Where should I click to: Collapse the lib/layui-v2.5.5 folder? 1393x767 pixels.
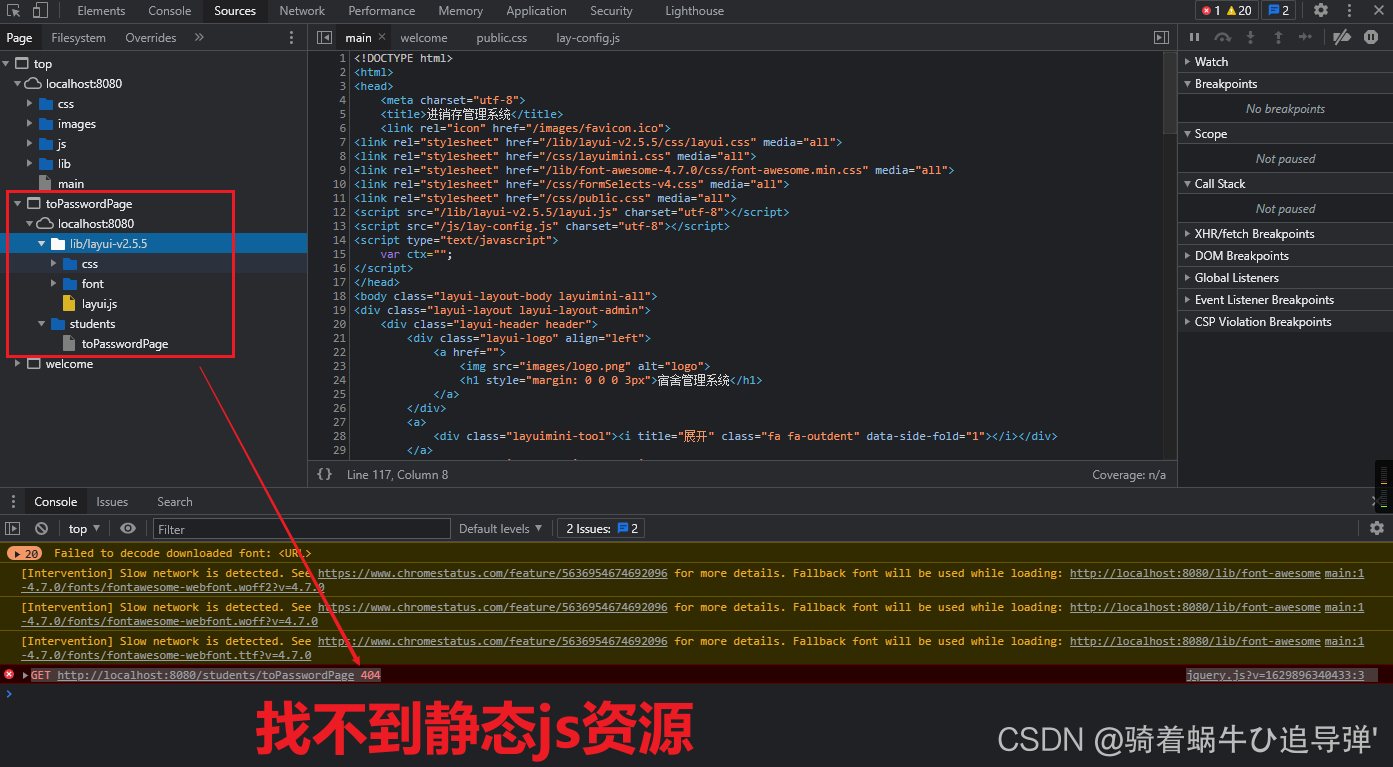pyautogui.click(x=43, y=244)
